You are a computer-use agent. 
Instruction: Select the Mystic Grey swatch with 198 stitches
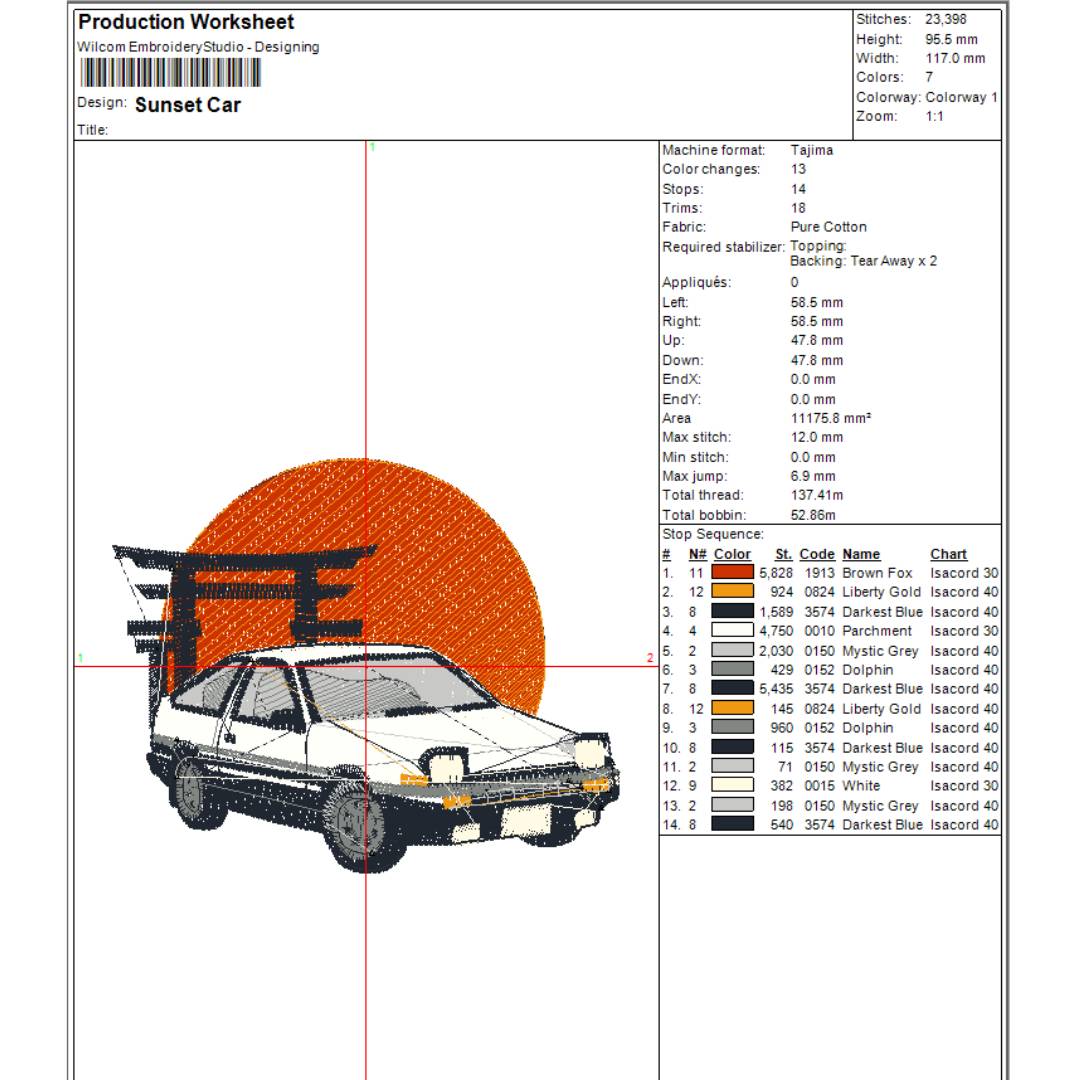[732, 805]
